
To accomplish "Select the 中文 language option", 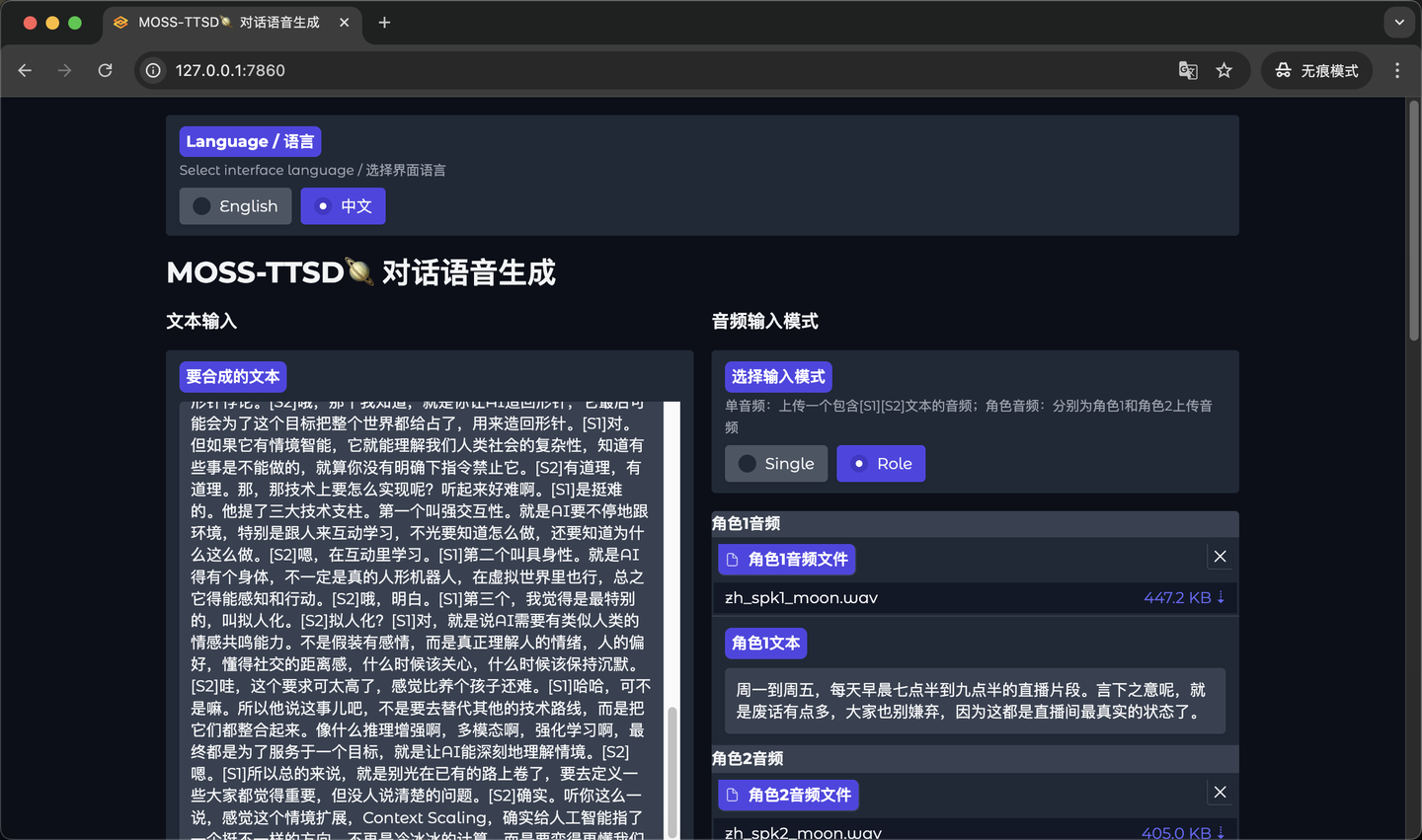I will 343,205.
